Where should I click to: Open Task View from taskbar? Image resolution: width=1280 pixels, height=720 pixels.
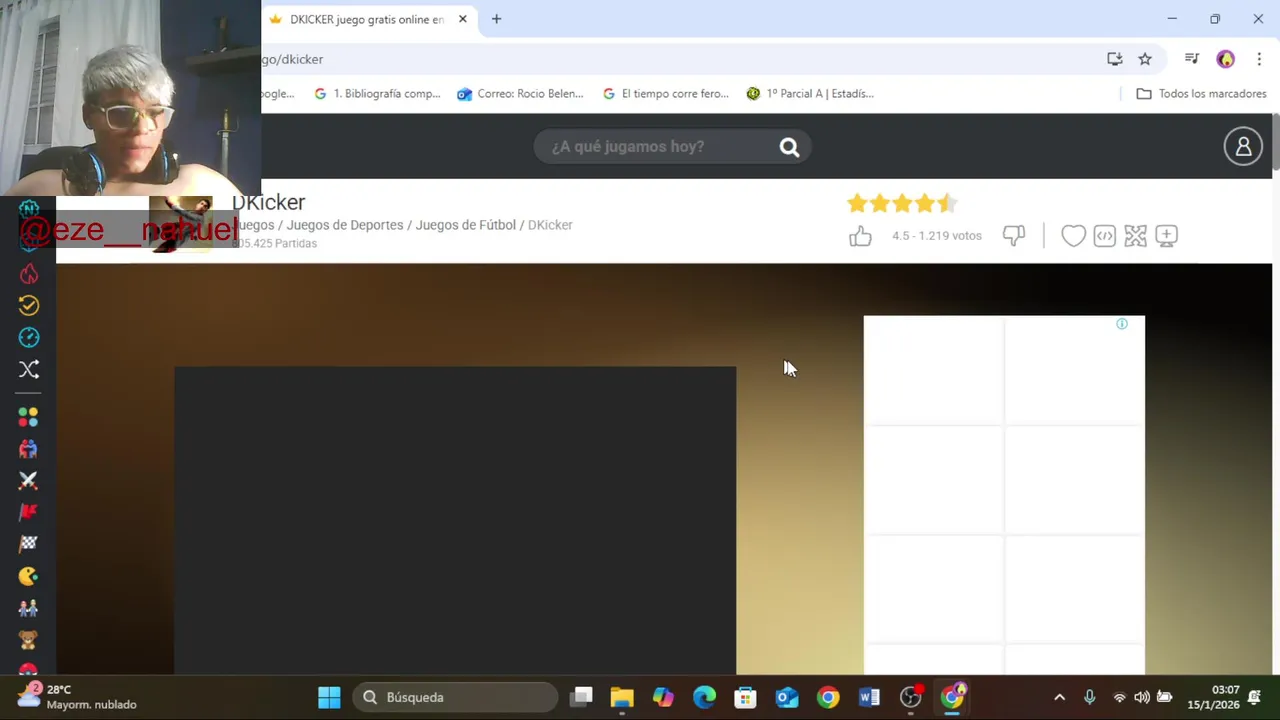(x=582, y=697)
